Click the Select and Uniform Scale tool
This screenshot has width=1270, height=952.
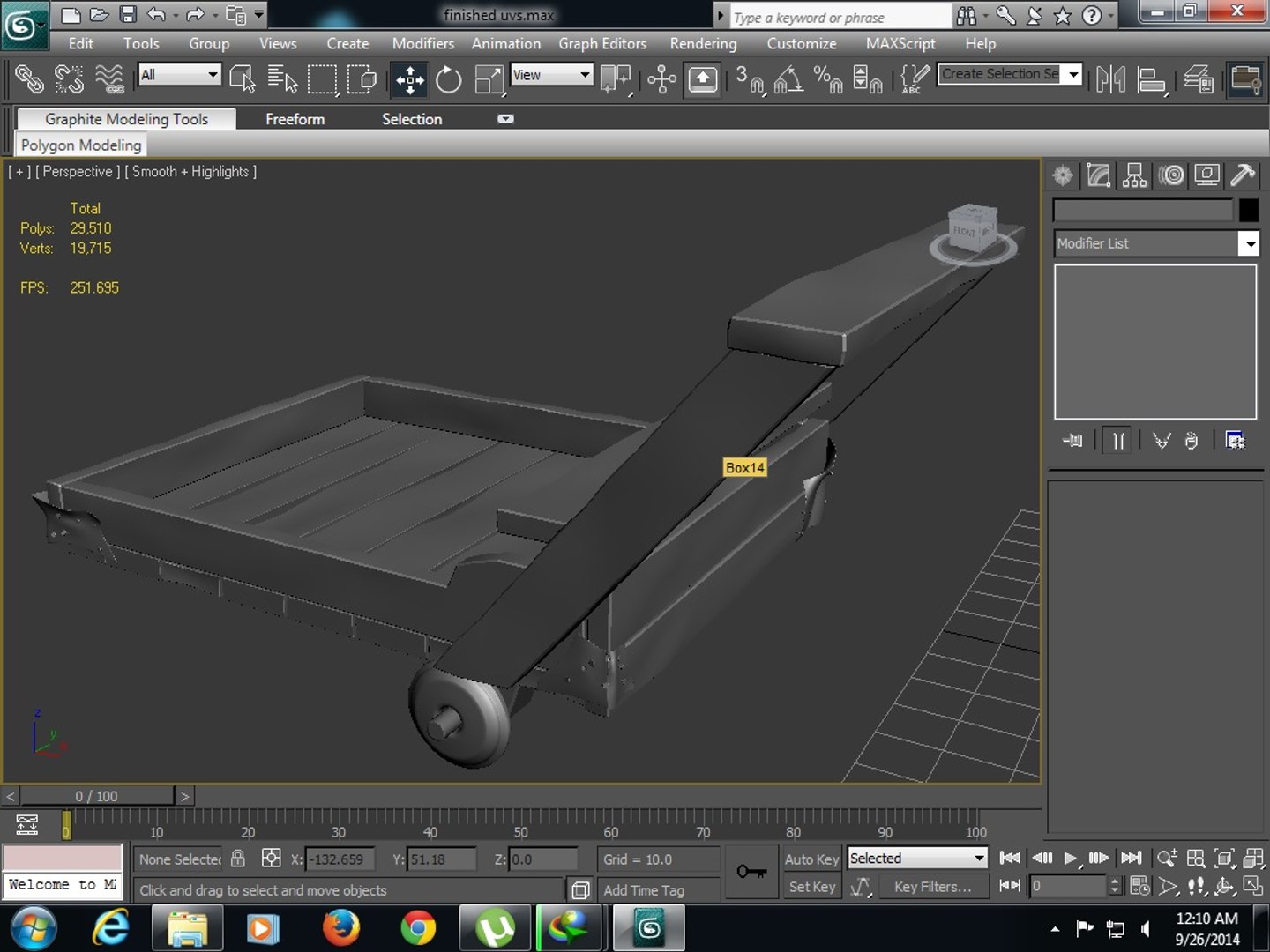(x=488, y=80)
